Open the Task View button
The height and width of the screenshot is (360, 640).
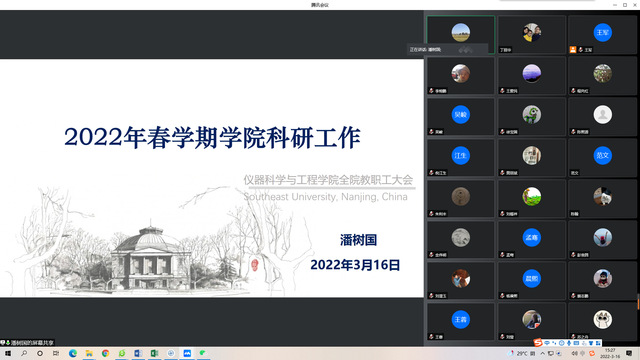[x=56, y=353]
